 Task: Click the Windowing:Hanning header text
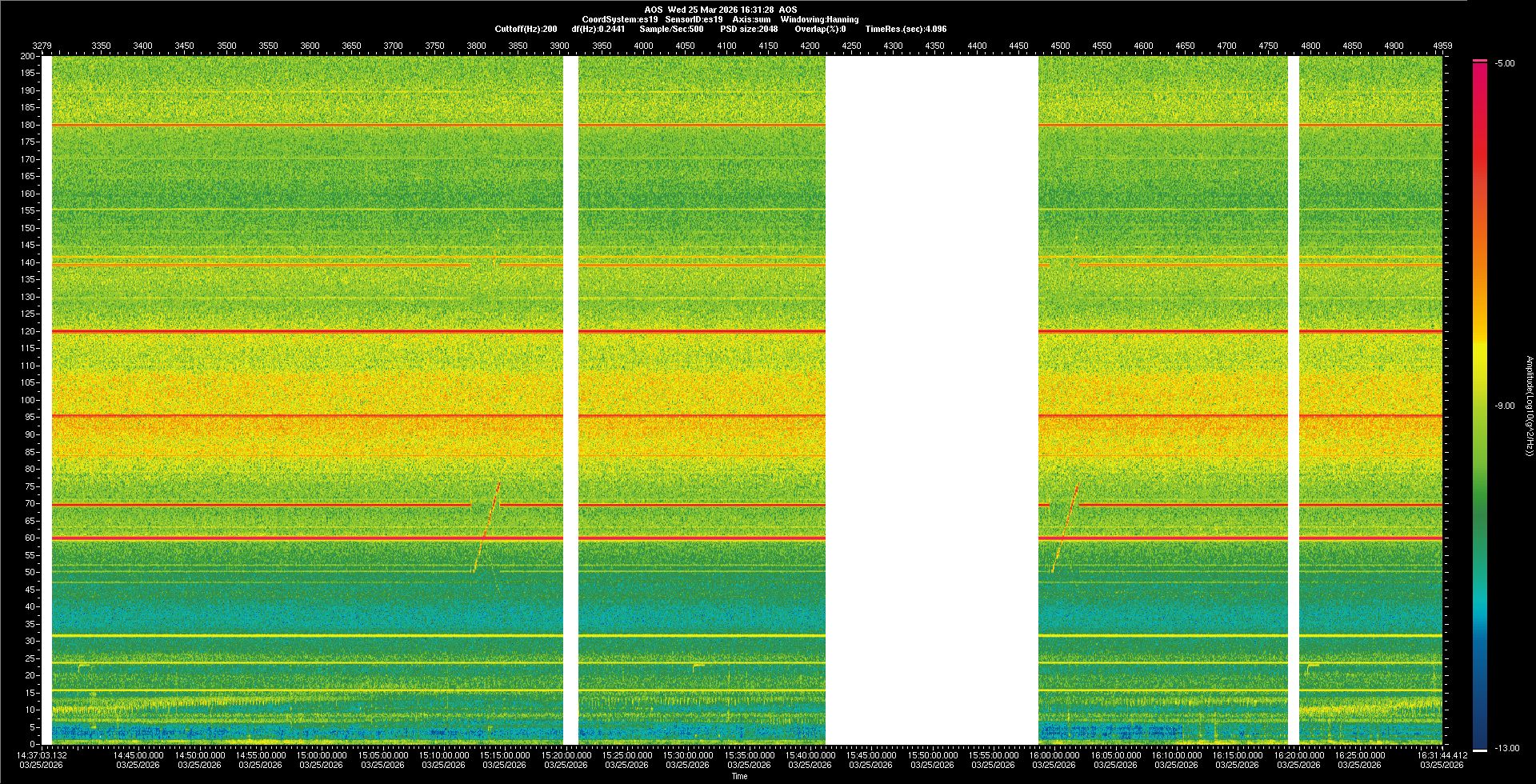pyautogui.click(x=819, y=19)
